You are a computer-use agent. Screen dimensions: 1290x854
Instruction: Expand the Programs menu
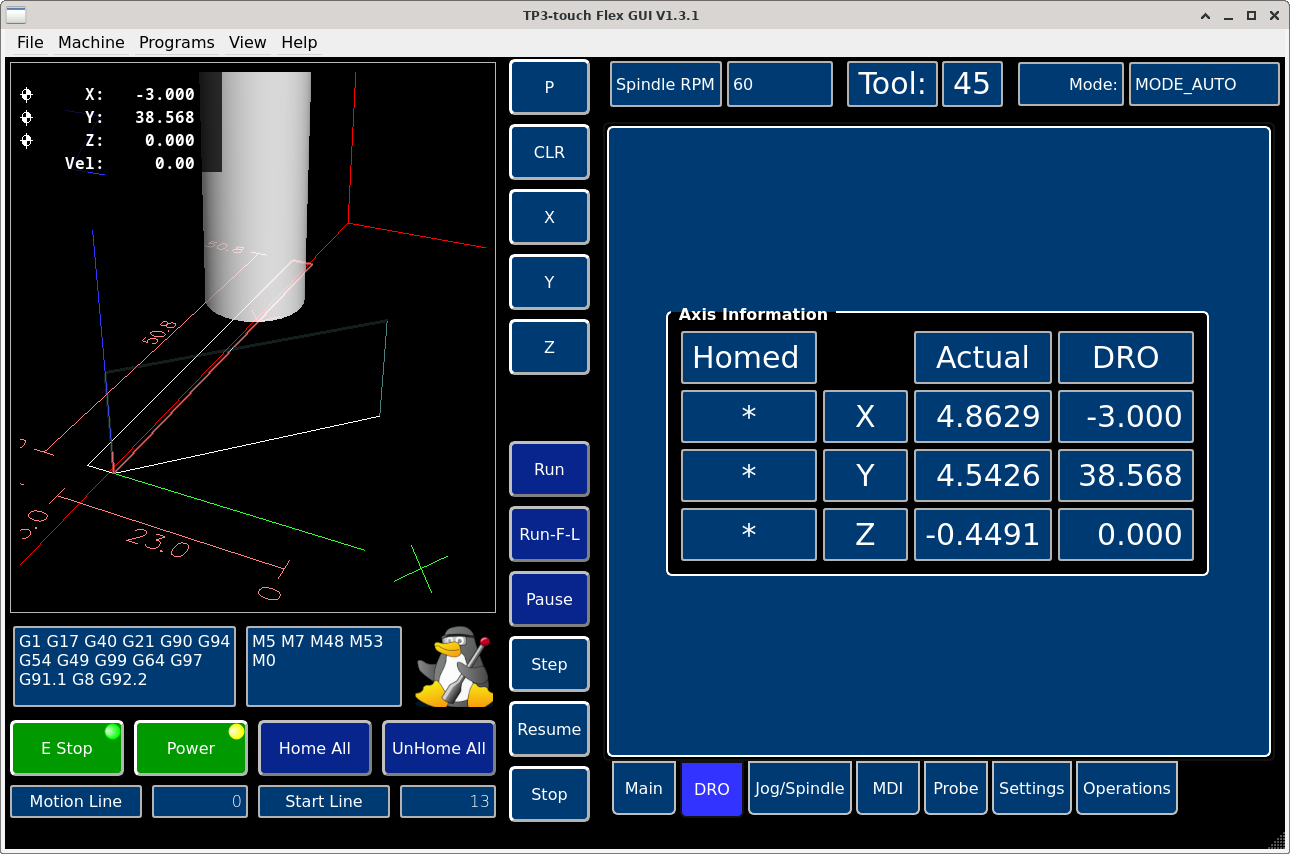pyautogui.click(x=176, y=42)
